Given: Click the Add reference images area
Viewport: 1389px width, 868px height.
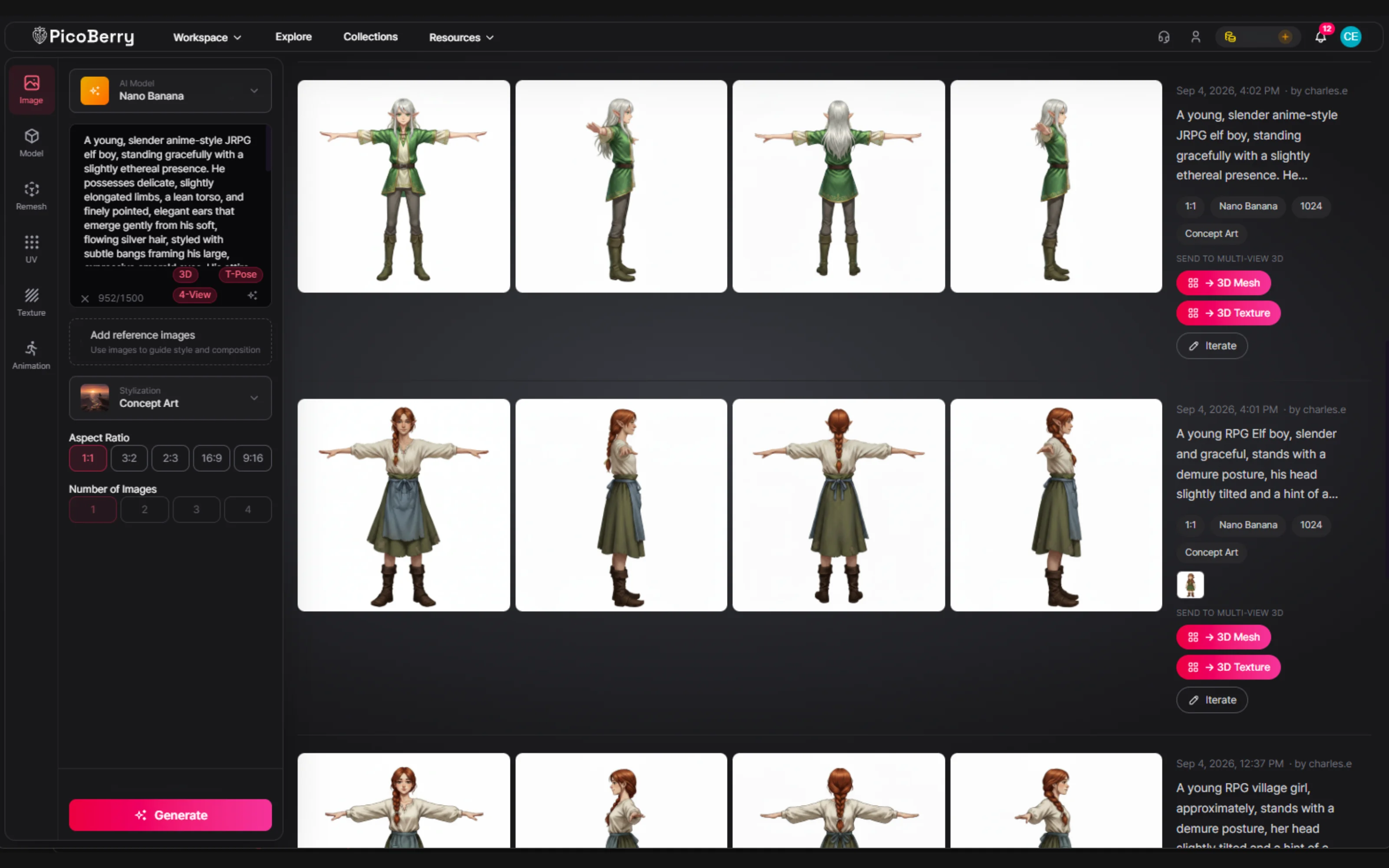Looking at the screenshot, I should (171, 342).
